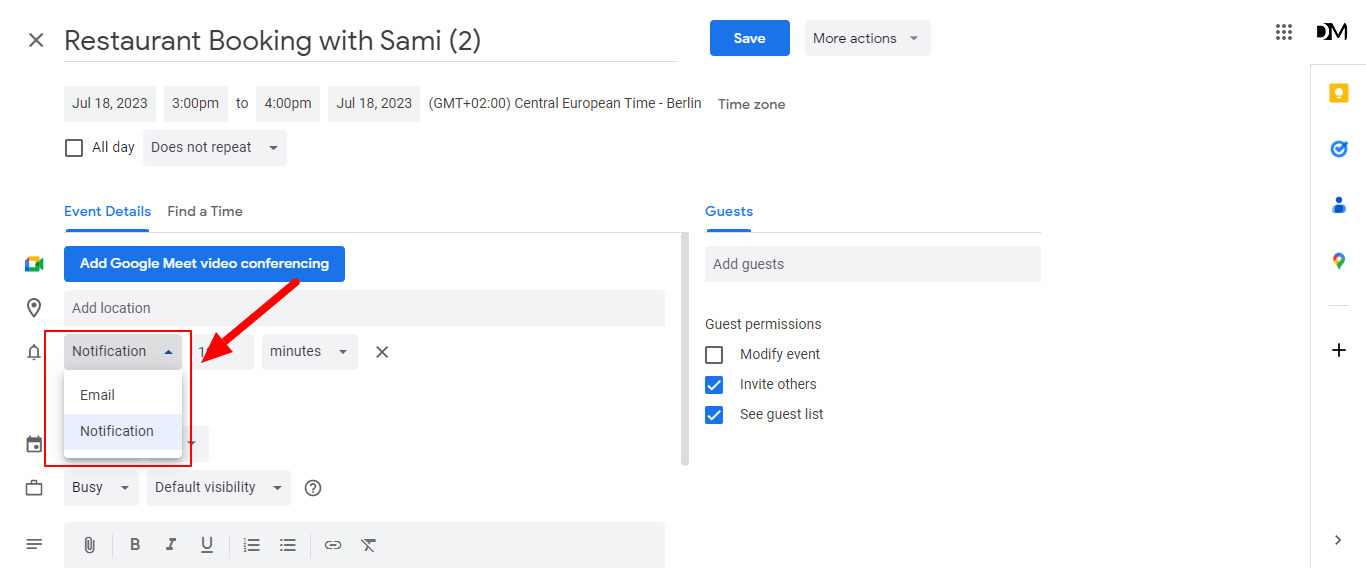Click the Google apps grid icon

(1284, 32)
